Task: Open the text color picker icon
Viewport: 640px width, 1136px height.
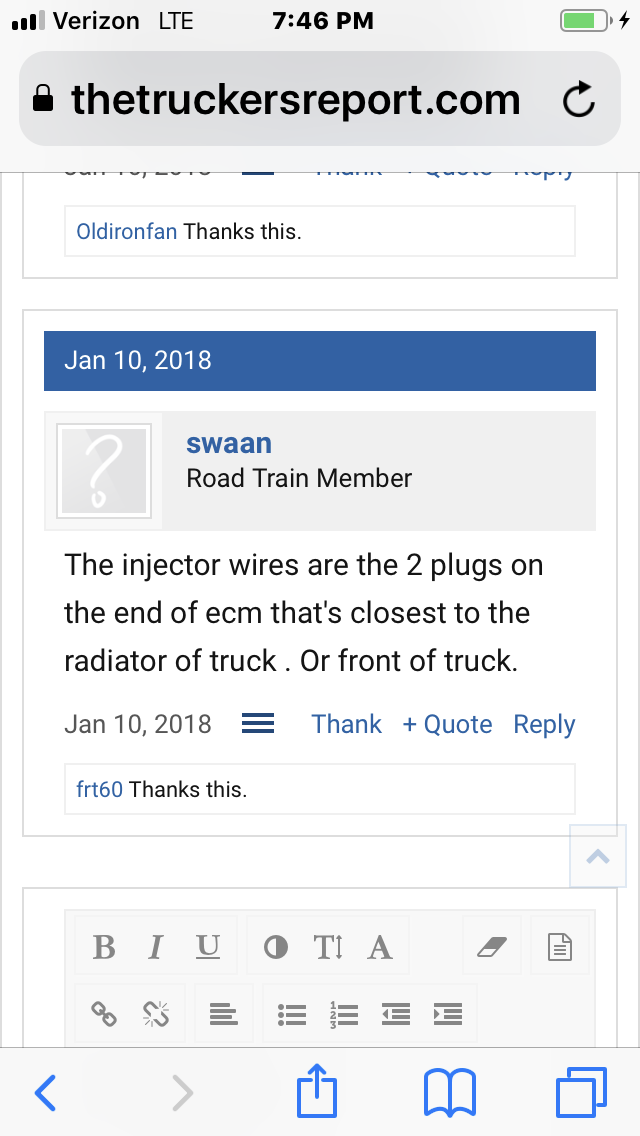Action: (275, 947)
